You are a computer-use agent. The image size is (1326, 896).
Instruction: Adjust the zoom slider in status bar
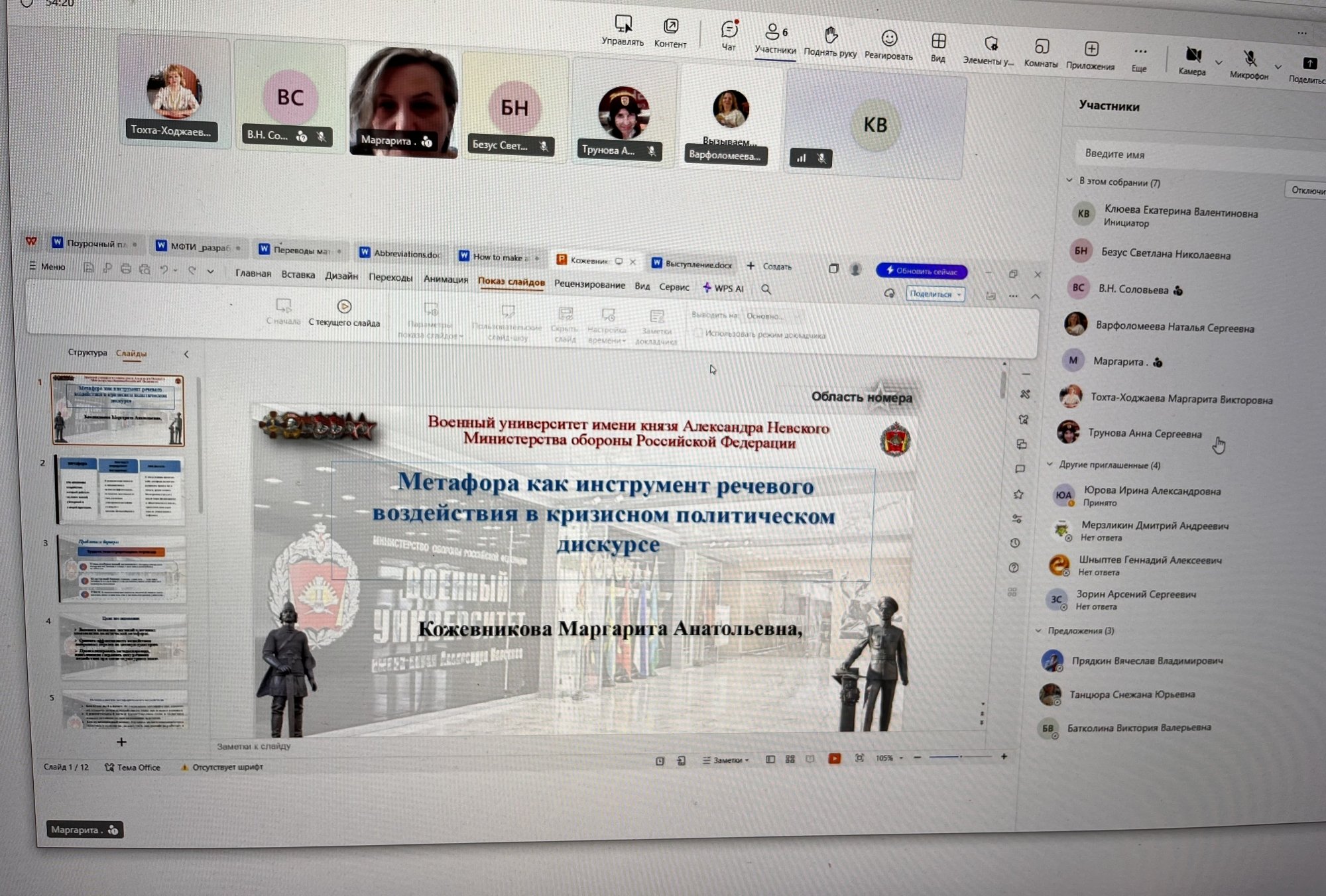[x=960, y=756]
